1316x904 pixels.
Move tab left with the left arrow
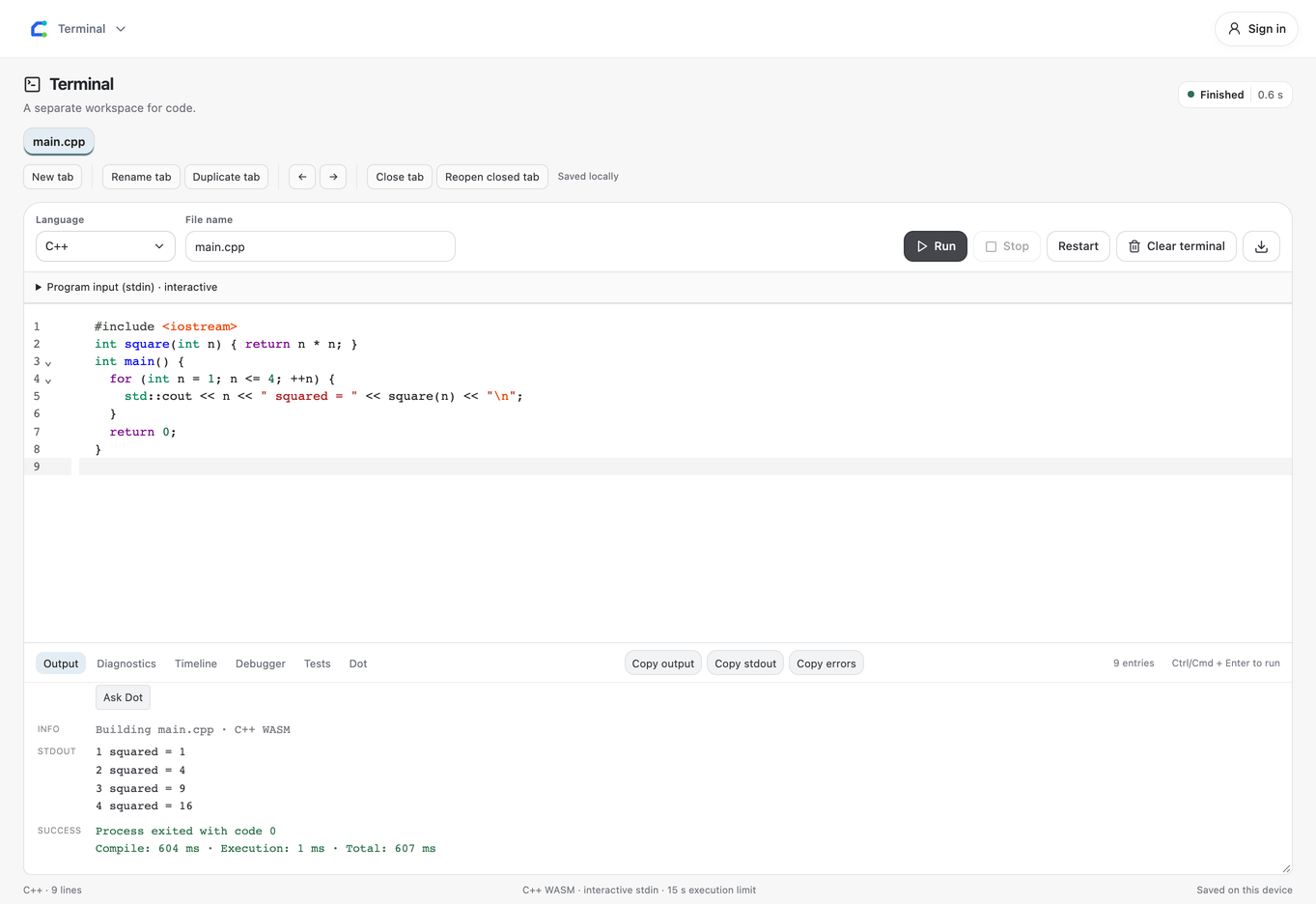click(302, 177)
